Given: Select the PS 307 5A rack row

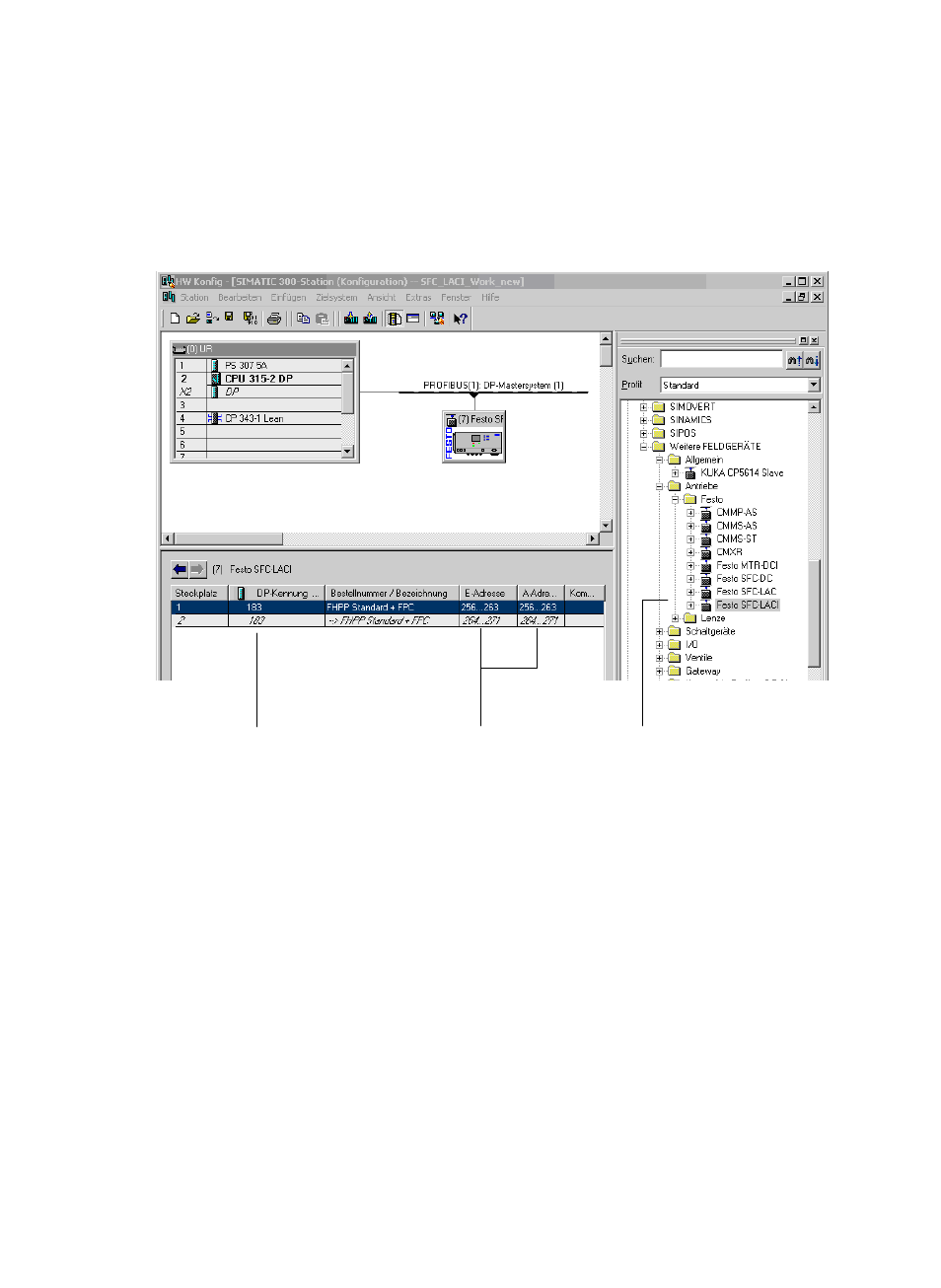Looking at the screenshot, I should 258,366.
